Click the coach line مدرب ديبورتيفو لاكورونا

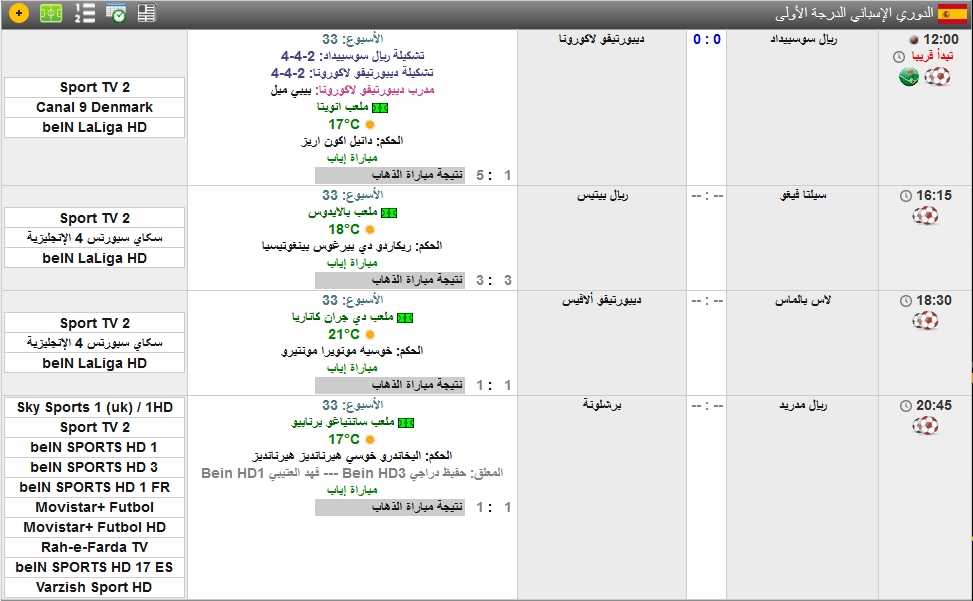[x=352, y=91]
